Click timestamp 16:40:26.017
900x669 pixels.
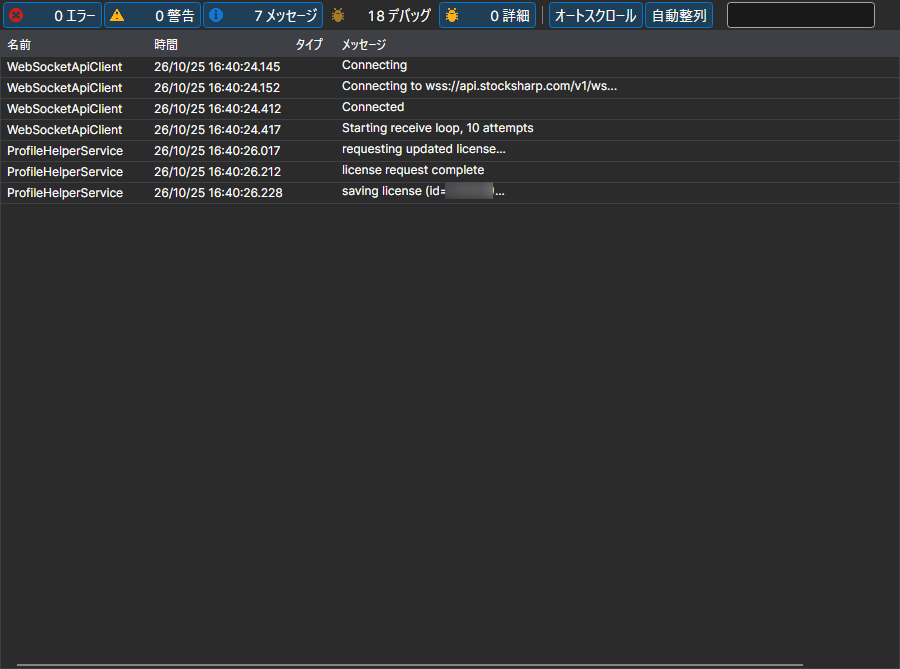point(217,151)
